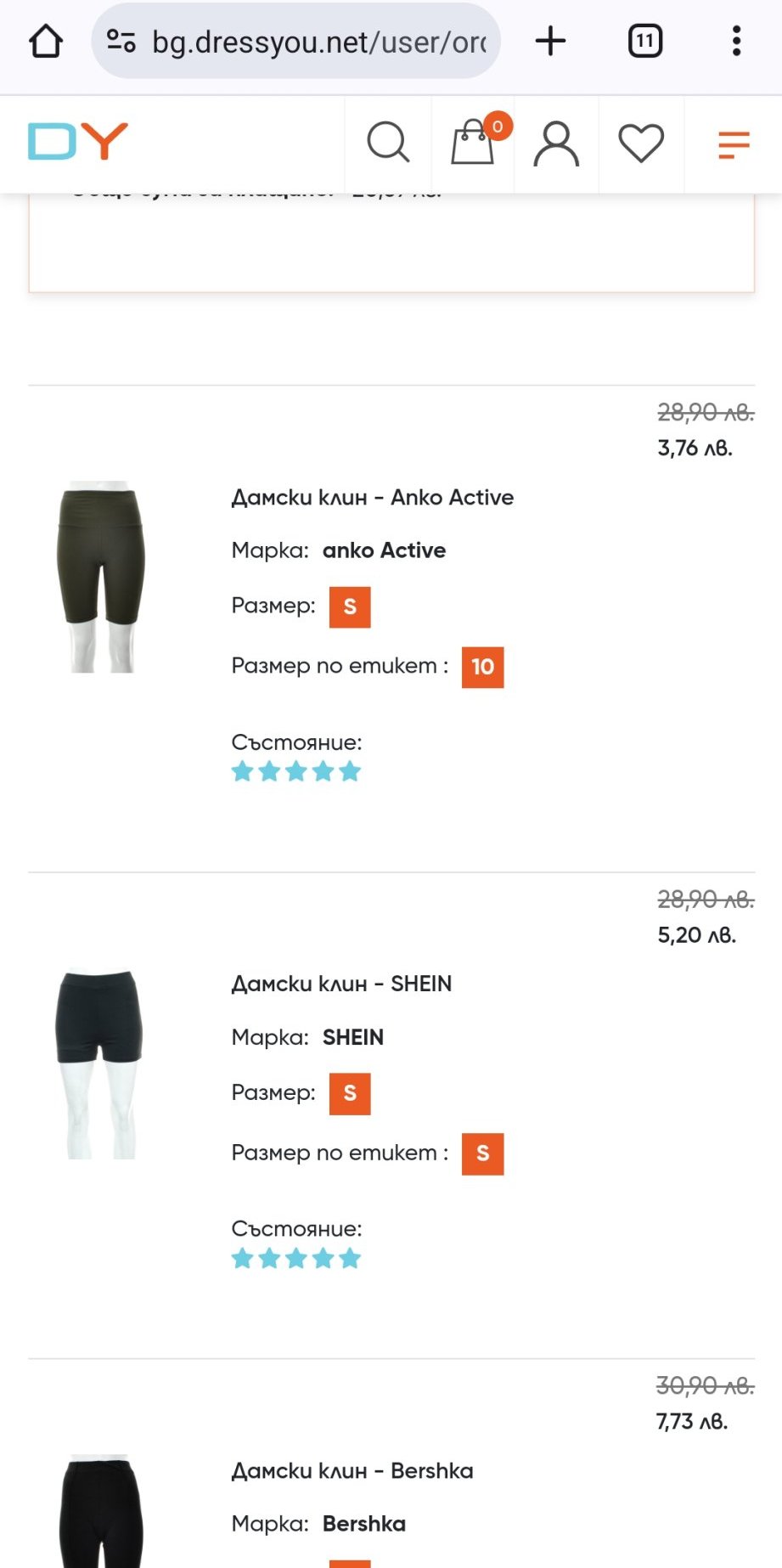View the favorites heart wishlist
The height and width of the screenshot is (1568, 782).
[641, 142]
